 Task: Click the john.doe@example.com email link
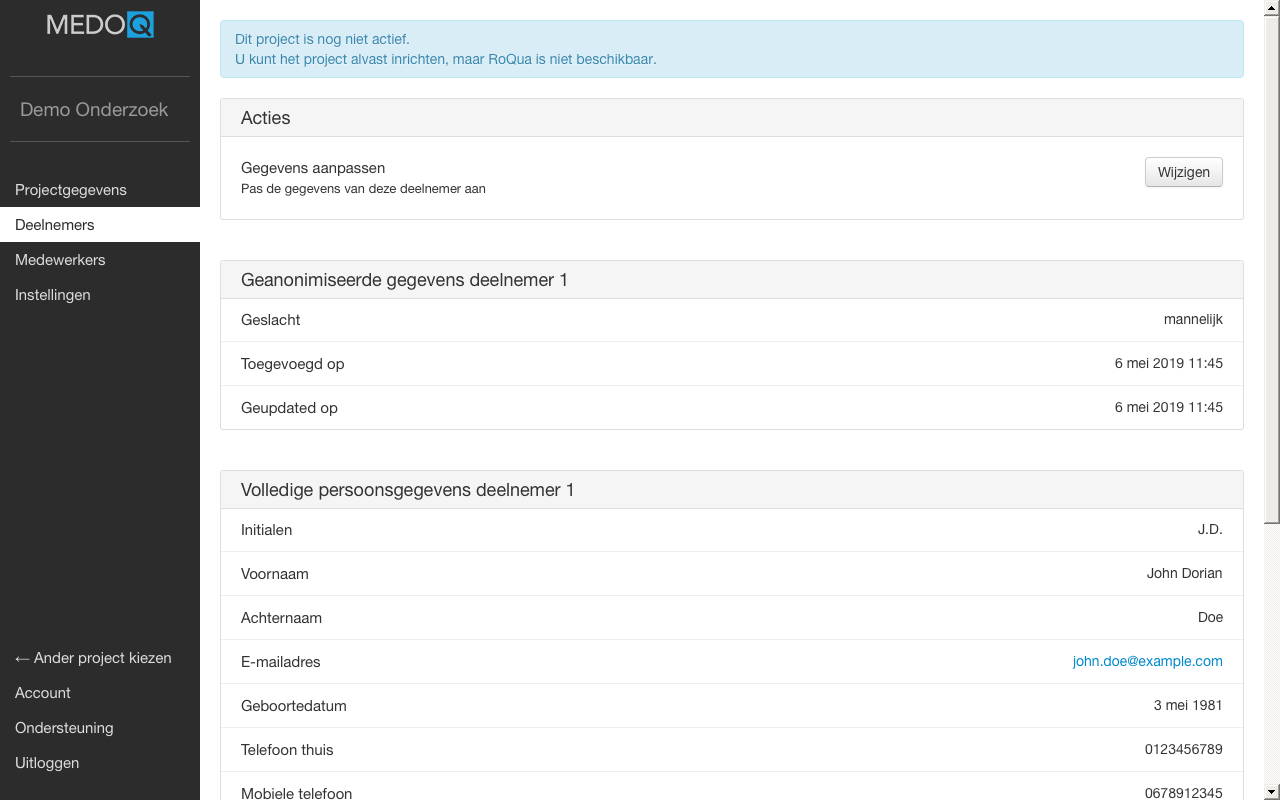point(1147,661)
